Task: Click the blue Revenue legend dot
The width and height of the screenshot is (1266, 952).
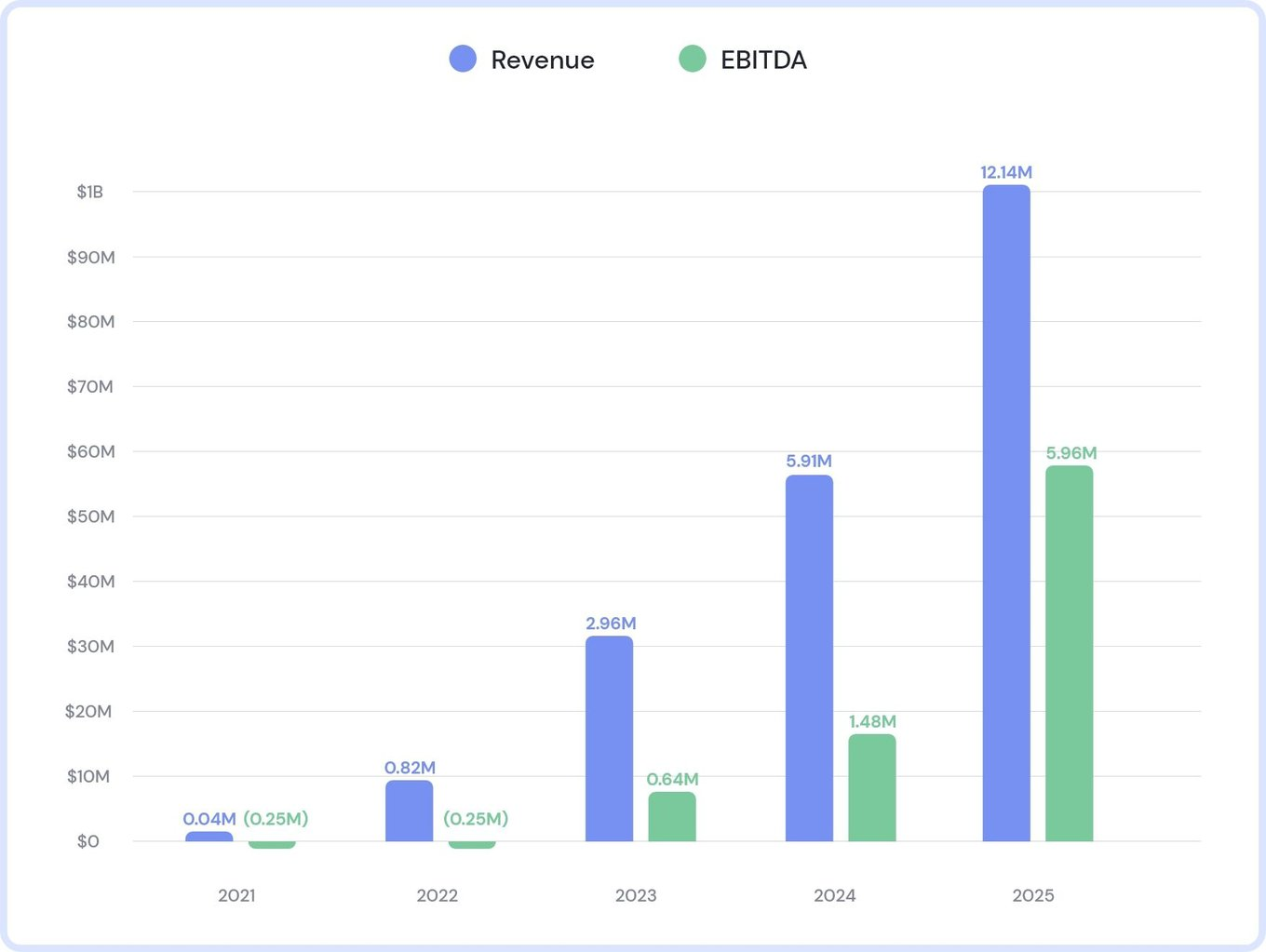Action: (463, 59)
